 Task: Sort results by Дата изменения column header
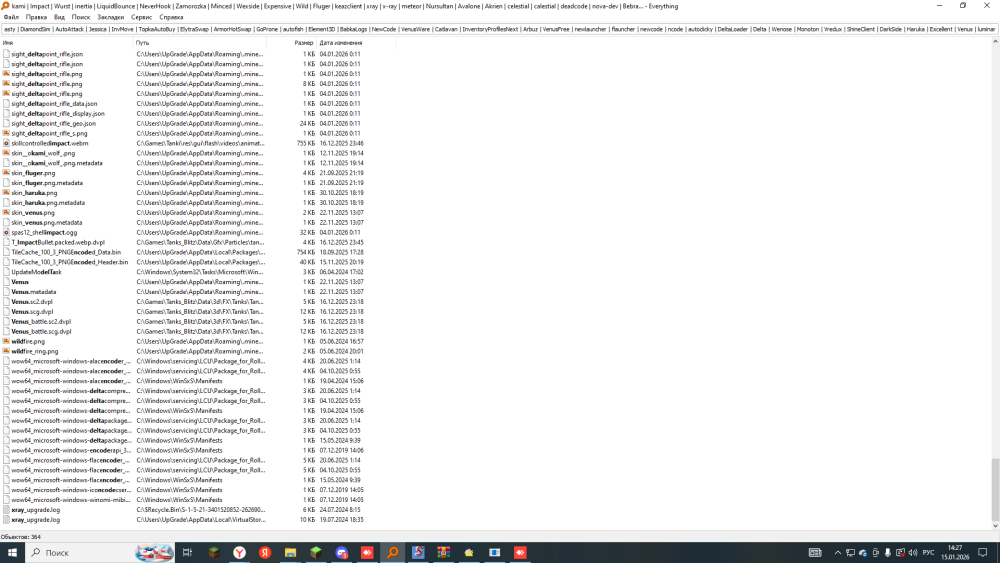click(x=356, y=43)
